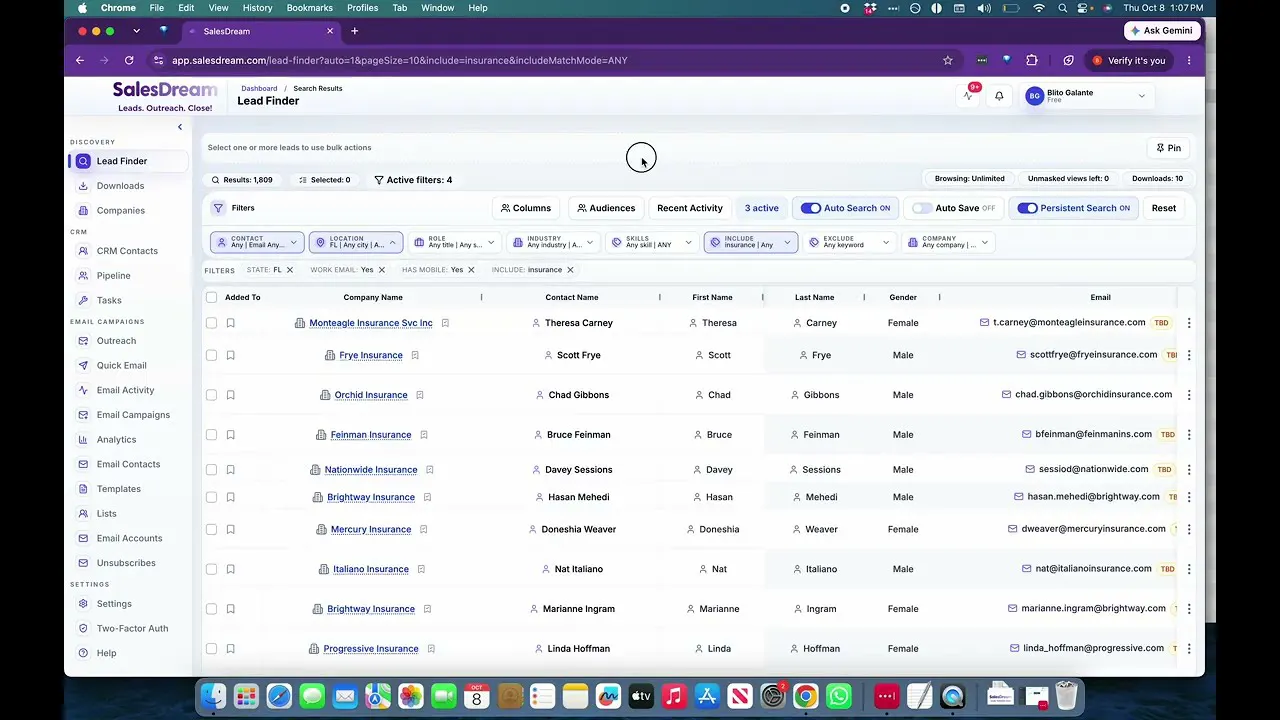Viewport: 1280px width, 720px height.
Task: Bookmark the Monteagle Insurance Svc Inc row
Action: tap(230, 323)
